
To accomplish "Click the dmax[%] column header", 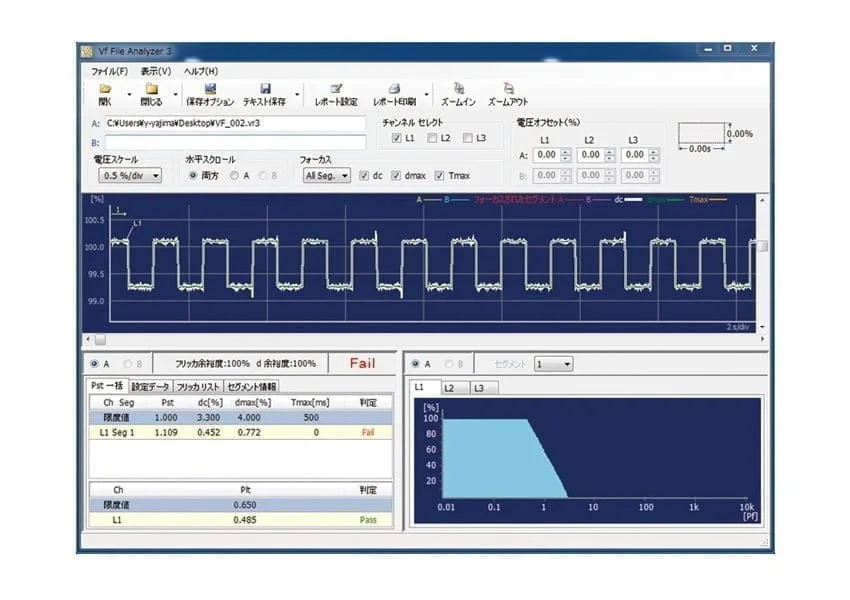I will tap(253, 403).
